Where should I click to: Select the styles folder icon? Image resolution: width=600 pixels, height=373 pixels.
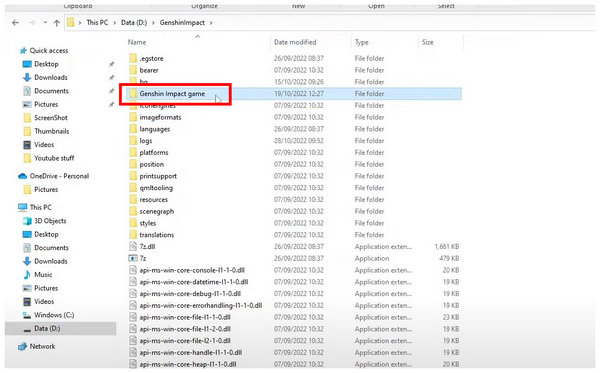click(133, 223)
